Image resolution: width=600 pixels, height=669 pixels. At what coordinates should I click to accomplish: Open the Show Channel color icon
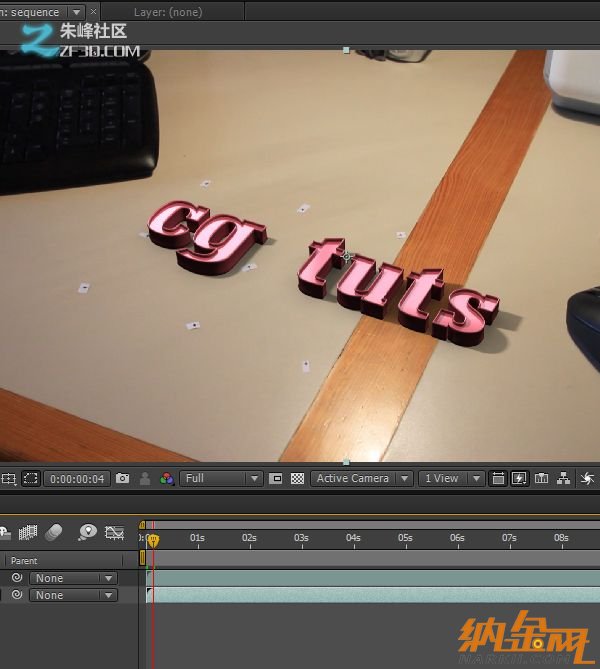(x=167, y=479)
